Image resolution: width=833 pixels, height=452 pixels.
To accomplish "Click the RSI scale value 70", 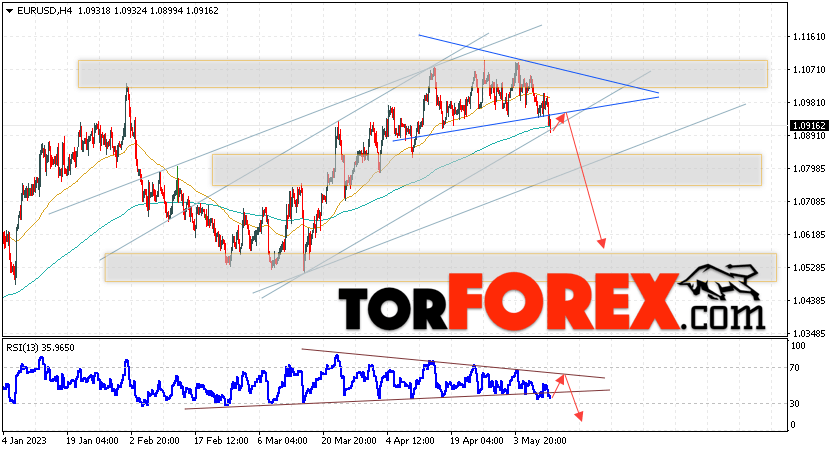I will point(795,368).
